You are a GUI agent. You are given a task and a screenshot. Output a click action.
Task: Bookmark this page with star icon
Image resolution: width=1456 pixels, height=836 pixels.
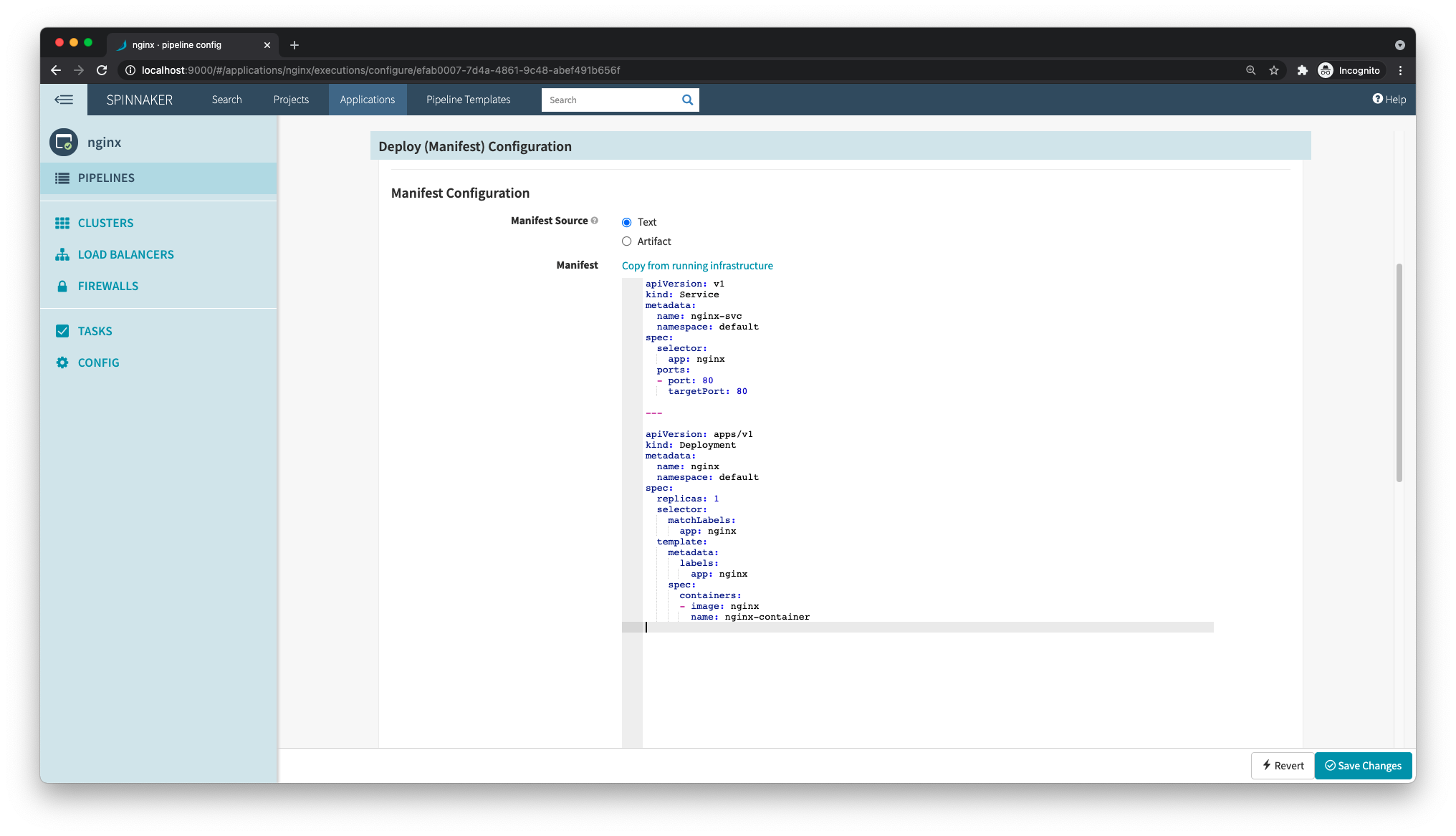[x=1274, y=70]
